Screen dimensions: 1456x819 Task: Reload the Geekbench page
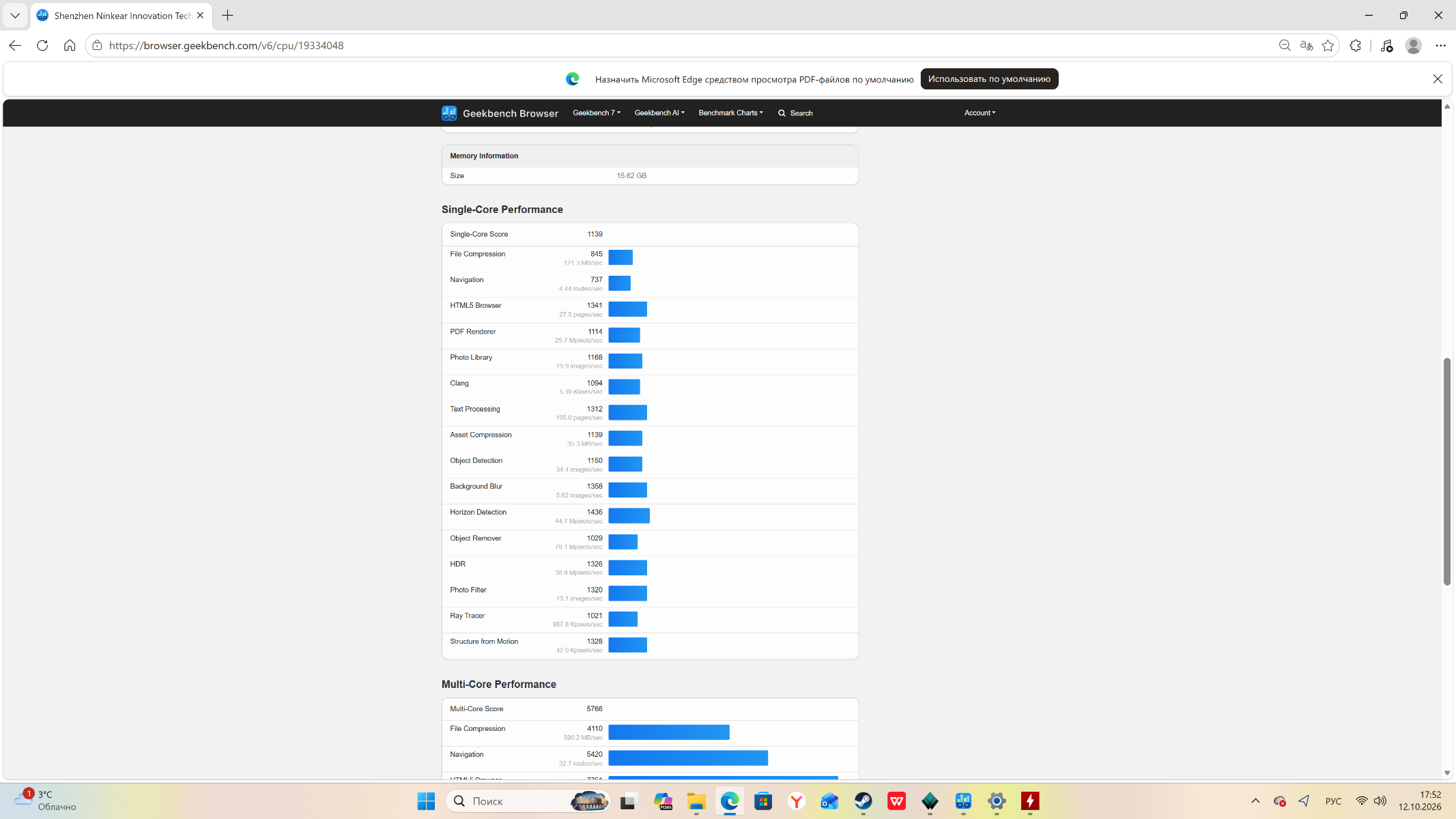[42, 45]
